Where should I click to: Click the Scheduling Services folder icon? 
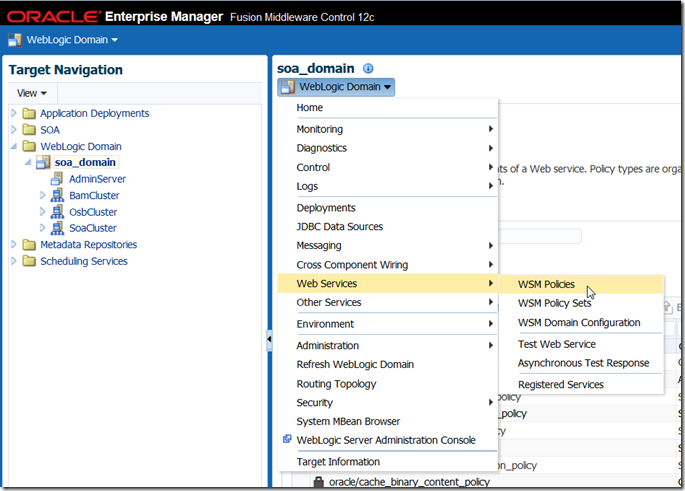pyautogui.click(x=28, y=262)
